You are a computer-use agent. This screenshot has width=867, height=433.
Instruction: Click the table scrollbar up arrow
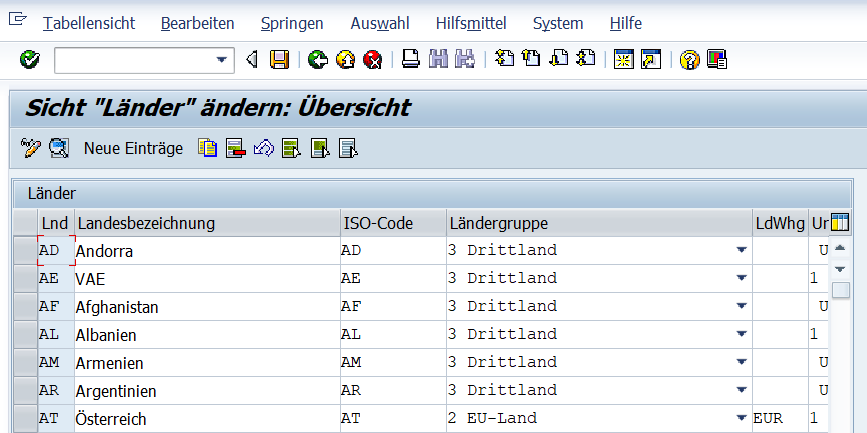(840, 248)
